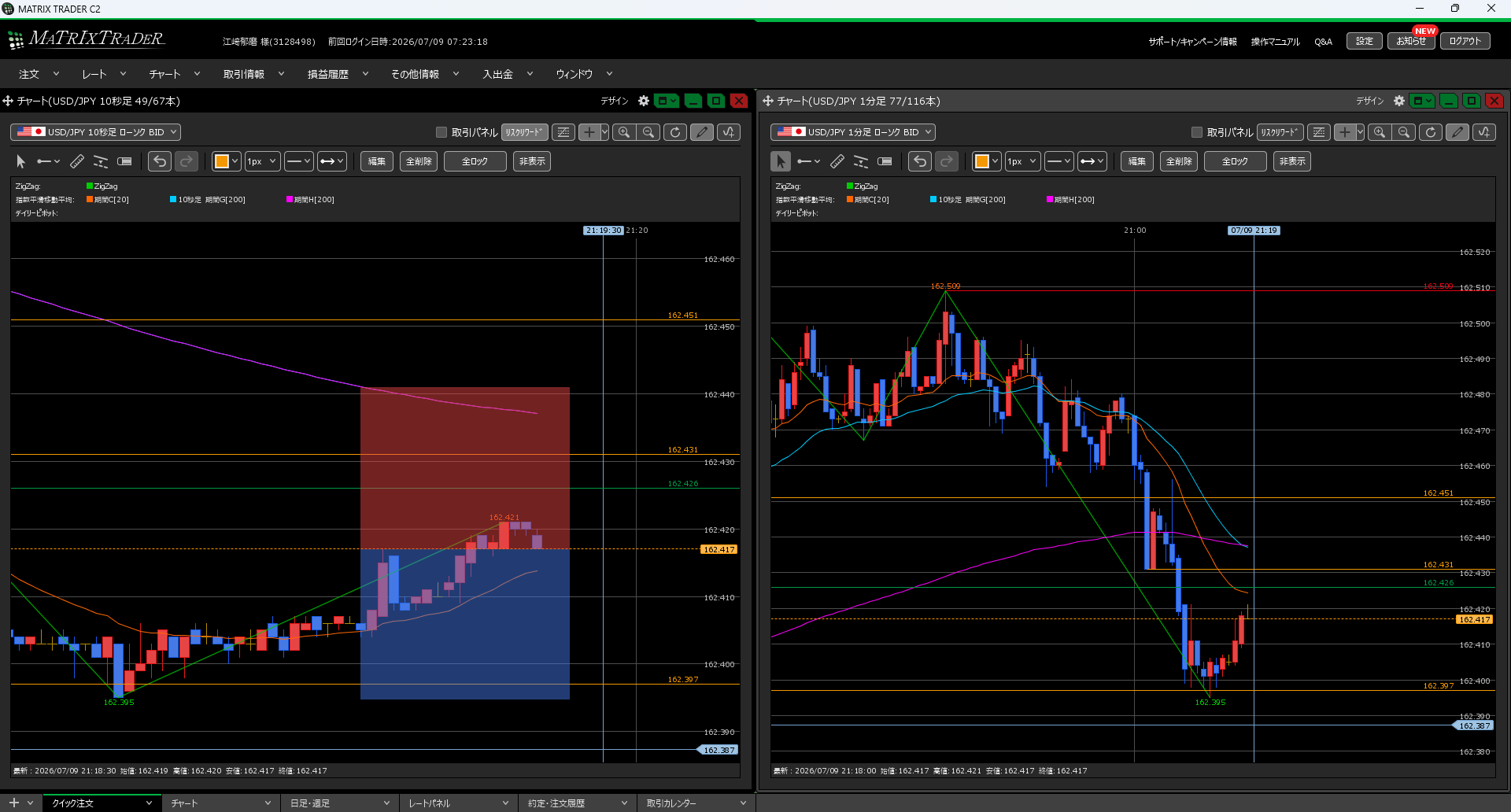
Task: Enable 取引パネル checkbox in 1分足 chart
Action: (x=1197, y=132)
